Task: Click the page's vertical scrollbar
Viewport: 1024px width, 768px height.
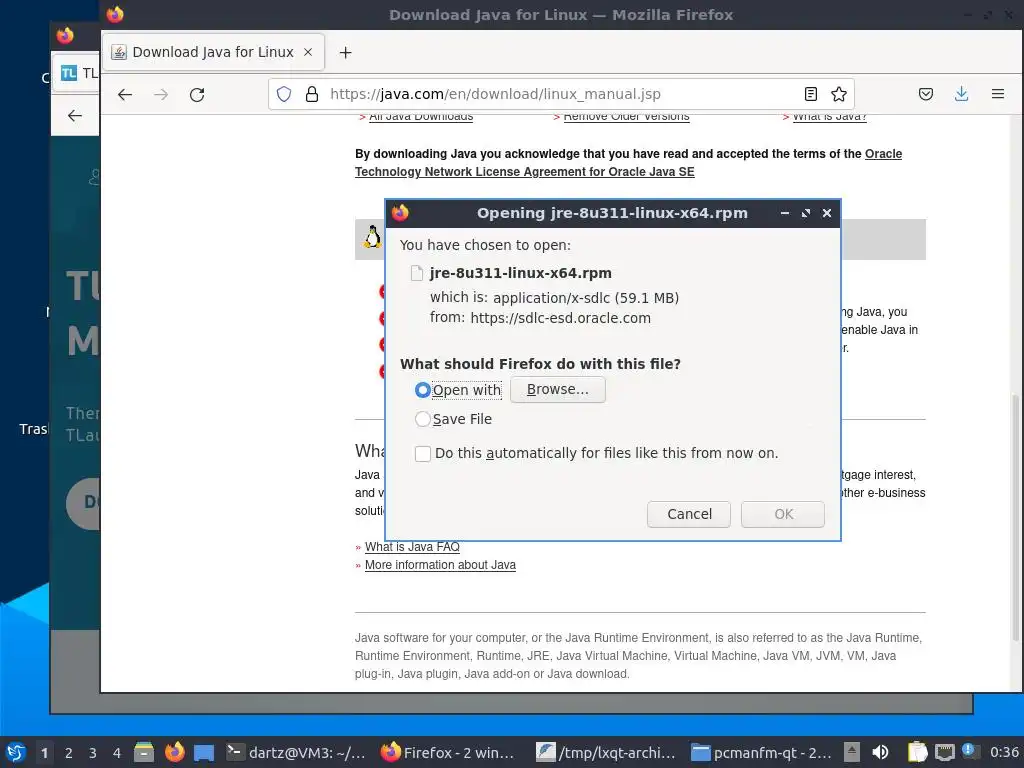Action: click(1015, 516)
